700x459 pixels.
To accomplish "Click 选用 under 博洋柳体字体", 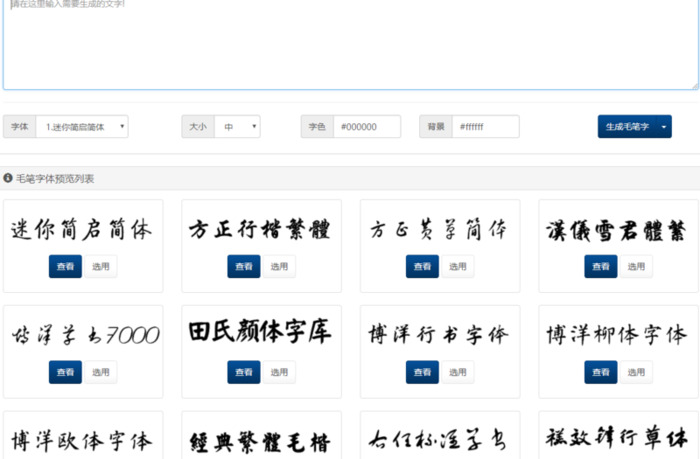I will click(x=637, y=372).
